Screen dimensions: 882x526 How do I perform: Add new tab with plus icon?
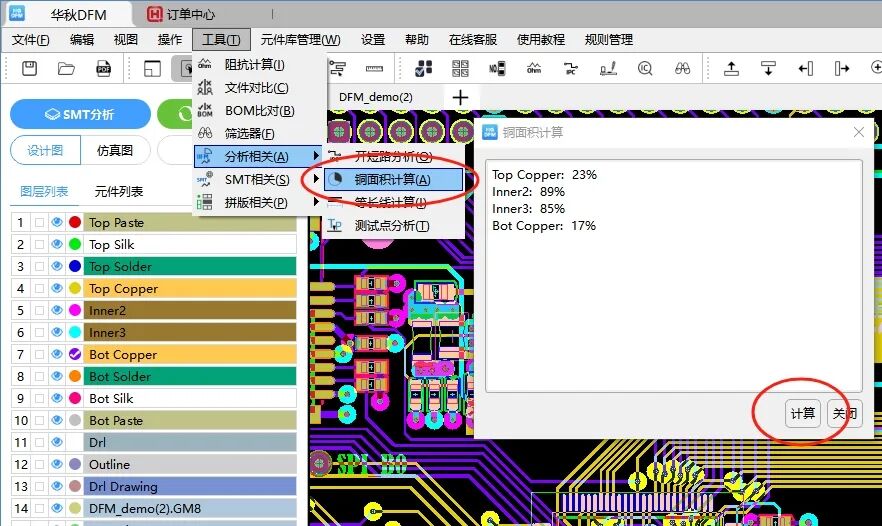459,97
